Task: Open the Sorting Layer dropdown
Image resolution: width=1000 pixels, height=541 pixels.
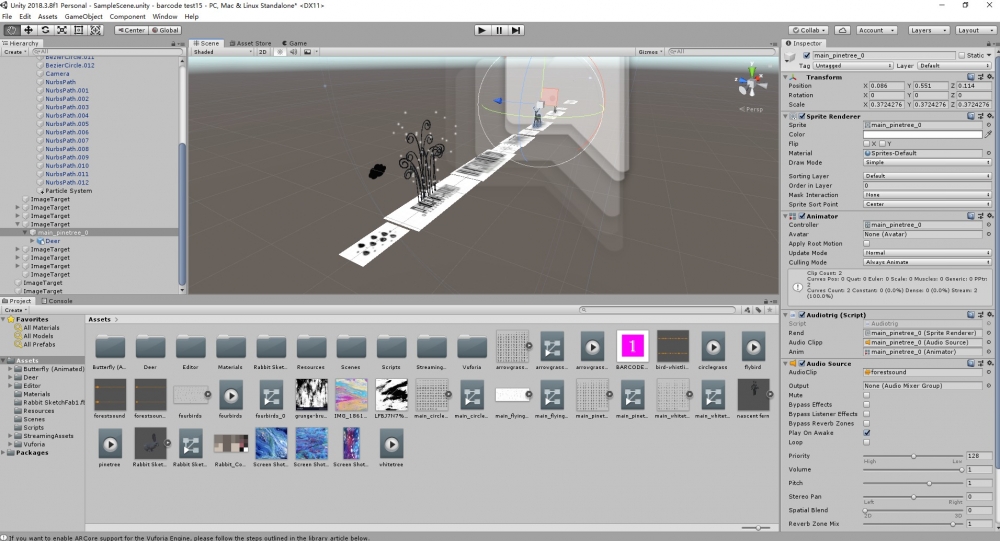Action: (927, 176)
